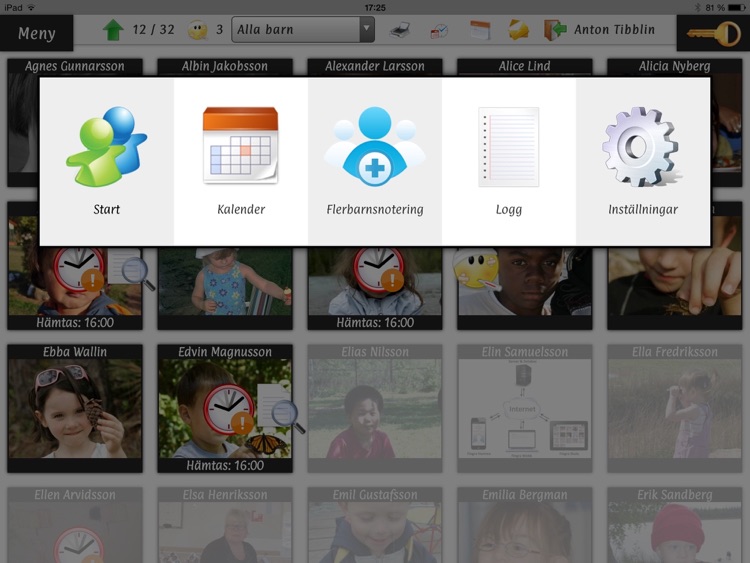Screen dimensions: 750x563
Task: Click the green up arrow icon
Action: coord(113,30)
